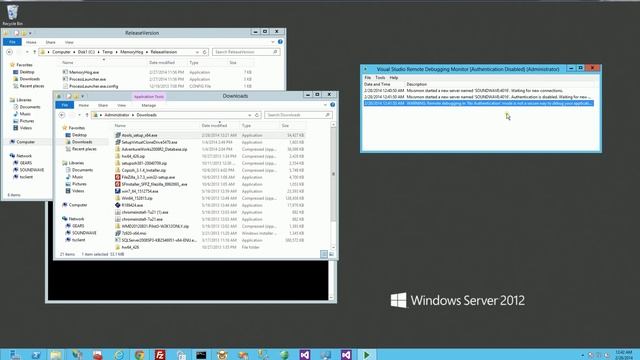
Task: Sort by Date modified in ReleaseVersion window
Action: 162,63
